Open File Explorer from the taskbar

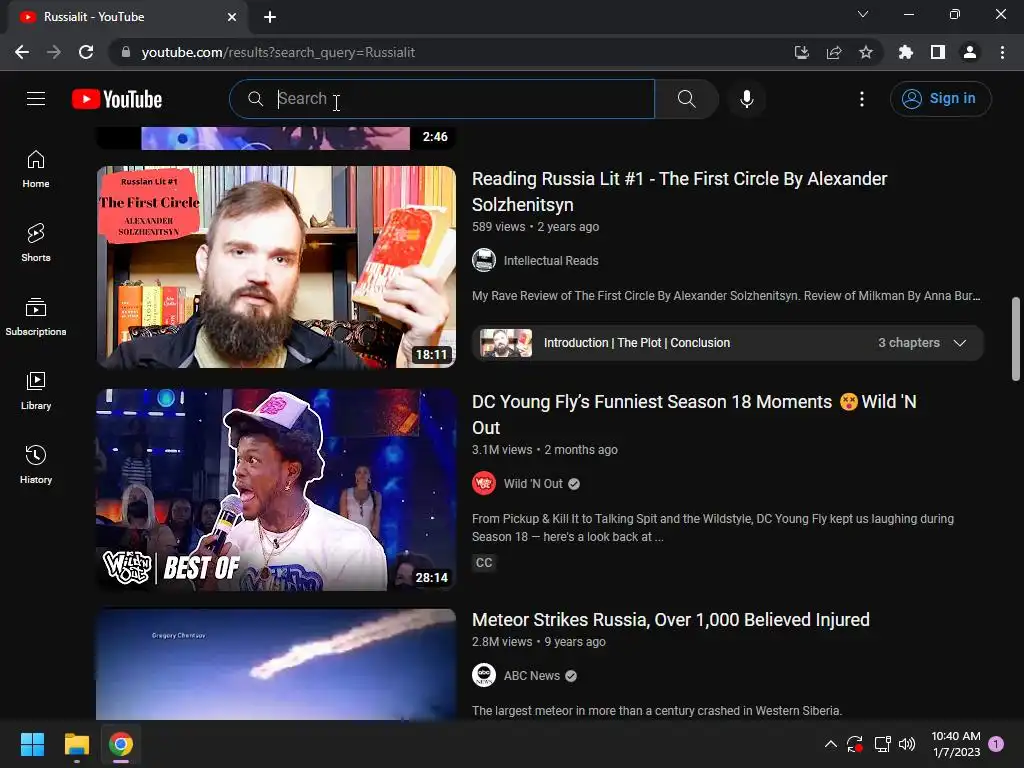[76, 744]
